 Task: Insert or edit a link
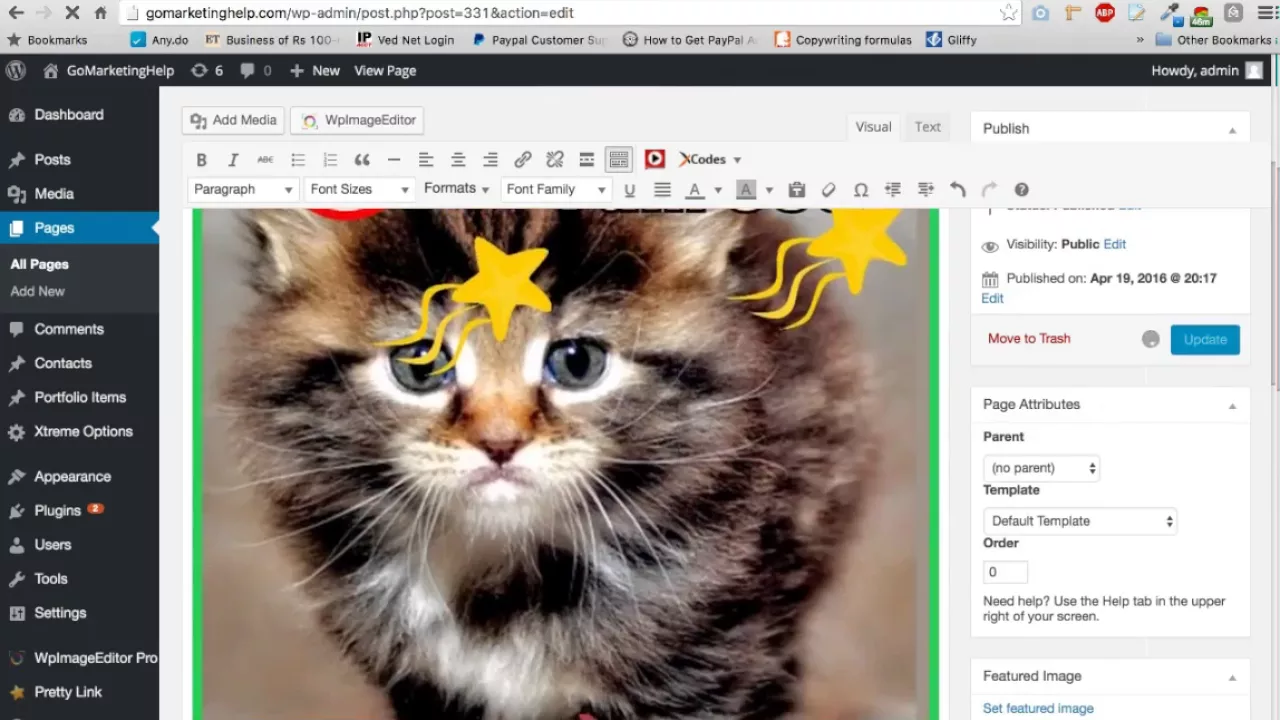click(522, 160)
